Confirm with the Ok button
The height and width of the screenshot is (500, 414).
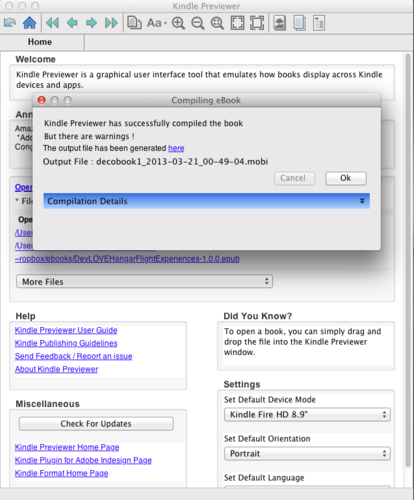[x=346, y=178]
